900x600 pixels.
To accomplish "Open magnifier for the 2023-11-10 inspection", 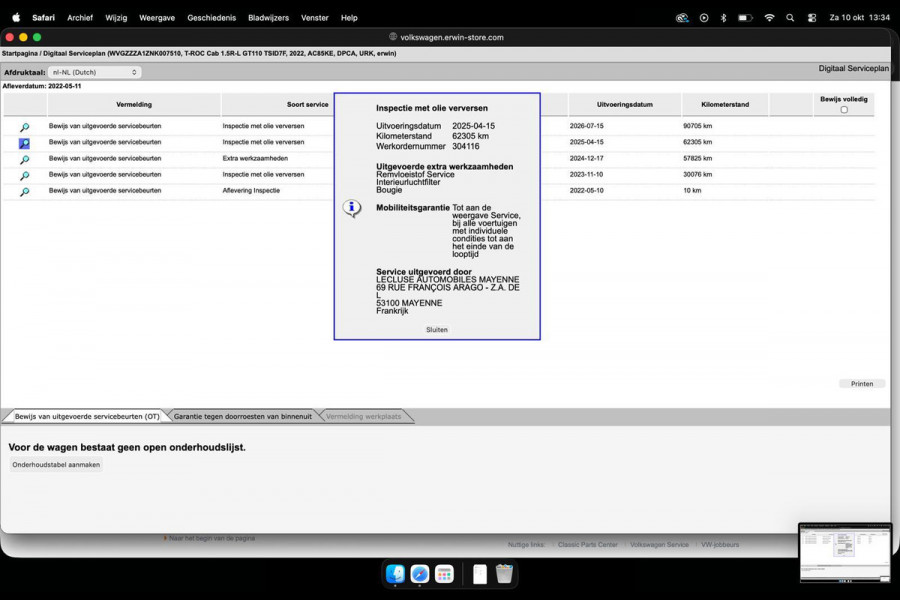I will (24, 175).
